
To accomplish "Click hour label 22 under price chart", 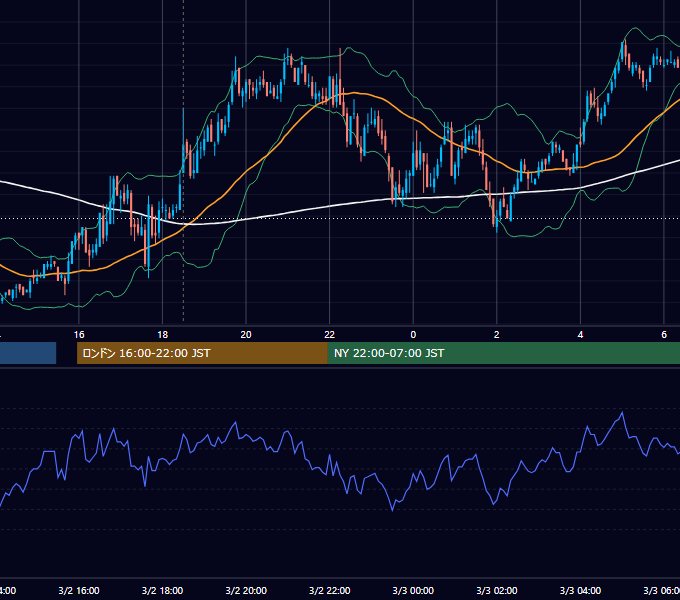I will 330,334.
